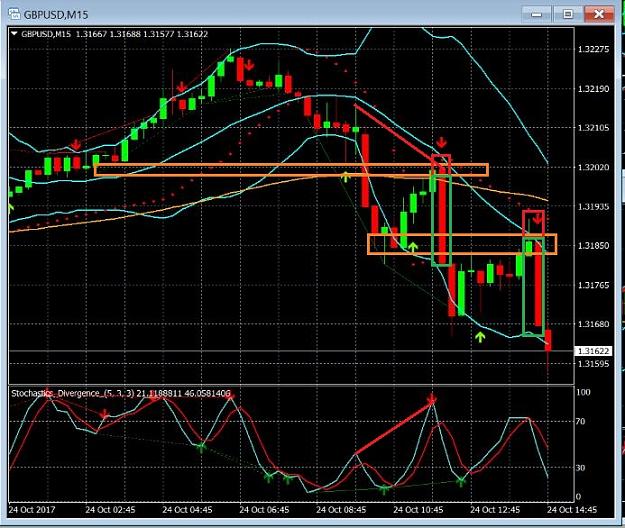Click price axis level 1.32105
The width and height of the screenshot is (625, 528).
tap(594, 128)
